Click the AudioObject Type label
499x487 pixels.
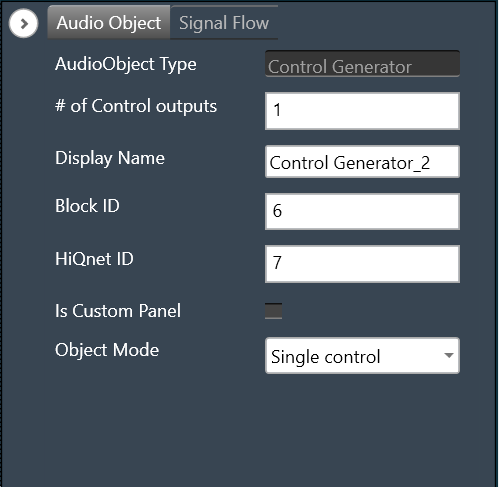(126, 64)
